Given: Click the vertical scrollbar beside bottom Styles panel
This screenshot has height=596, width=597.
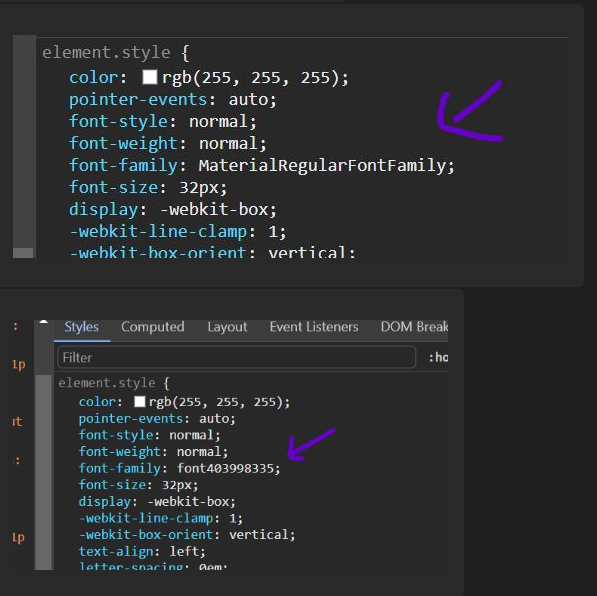Looking at the screenshot, I should click(x=43, y=472).
